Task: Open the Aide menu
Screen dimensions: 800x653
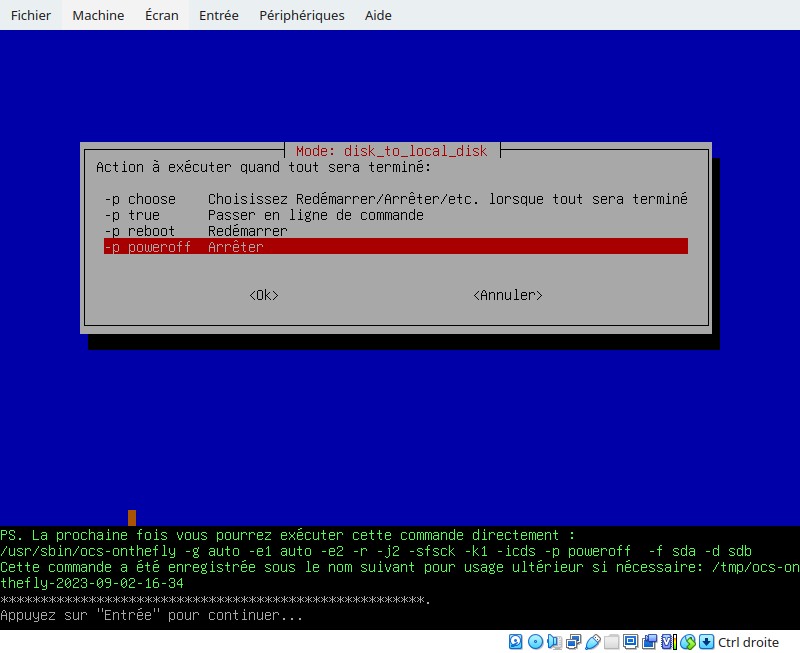Action: [378, 15]
